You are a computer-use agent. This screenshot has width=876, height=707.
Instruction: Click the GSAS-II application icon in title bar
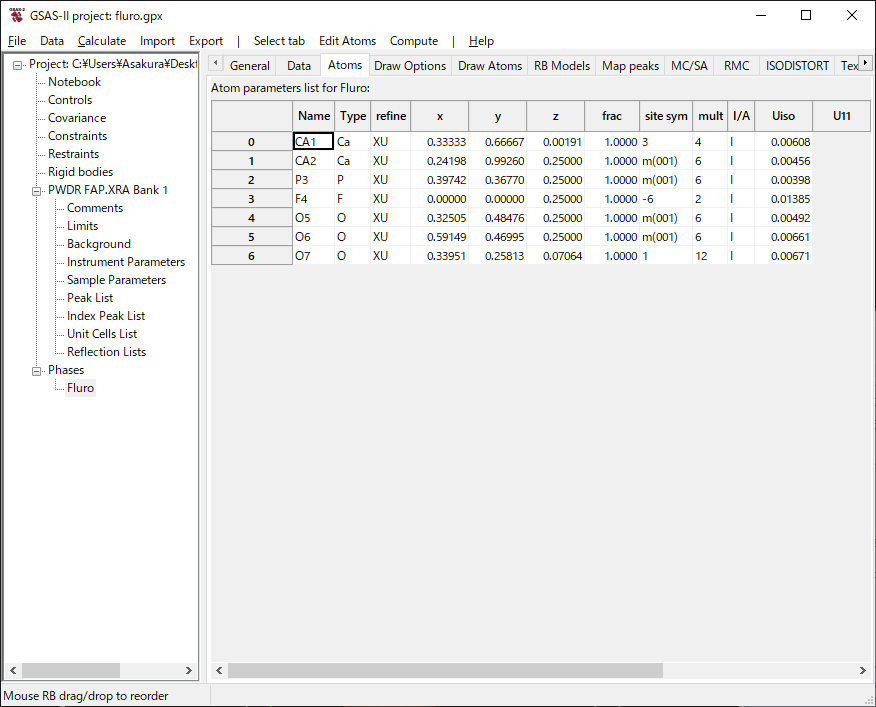[16, 15]
